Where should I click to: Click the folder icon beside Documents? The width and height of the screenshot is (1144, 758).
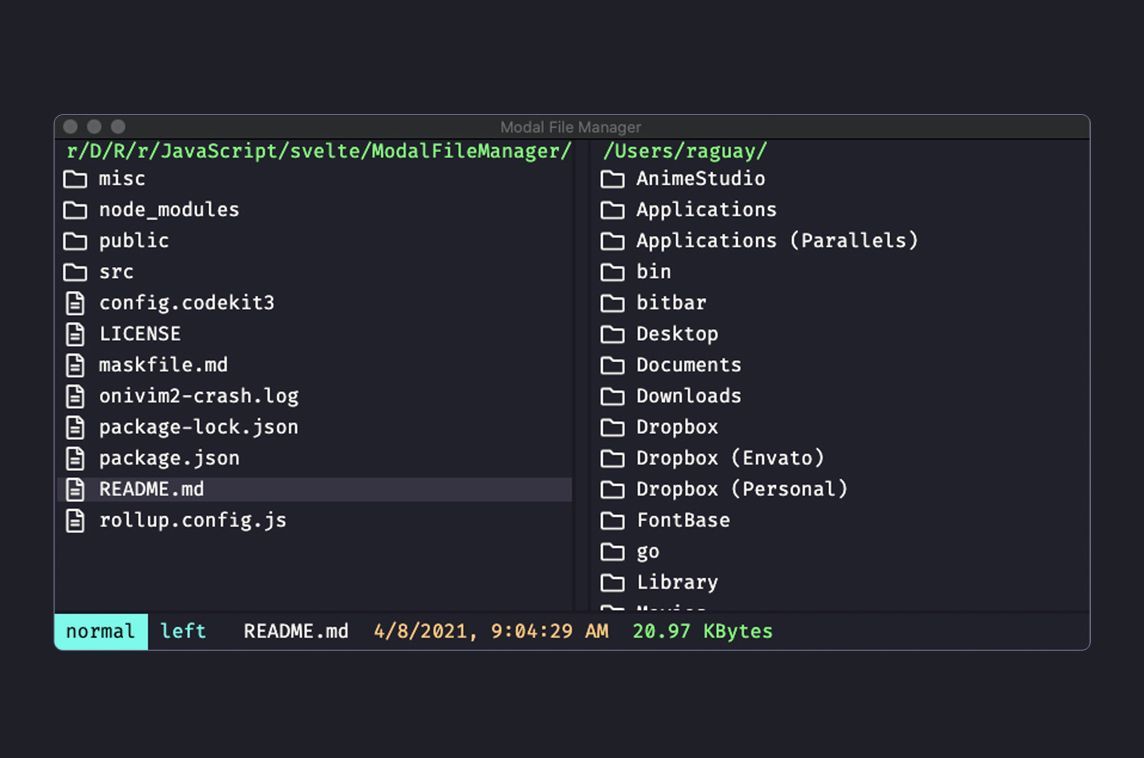pos(612,365)
